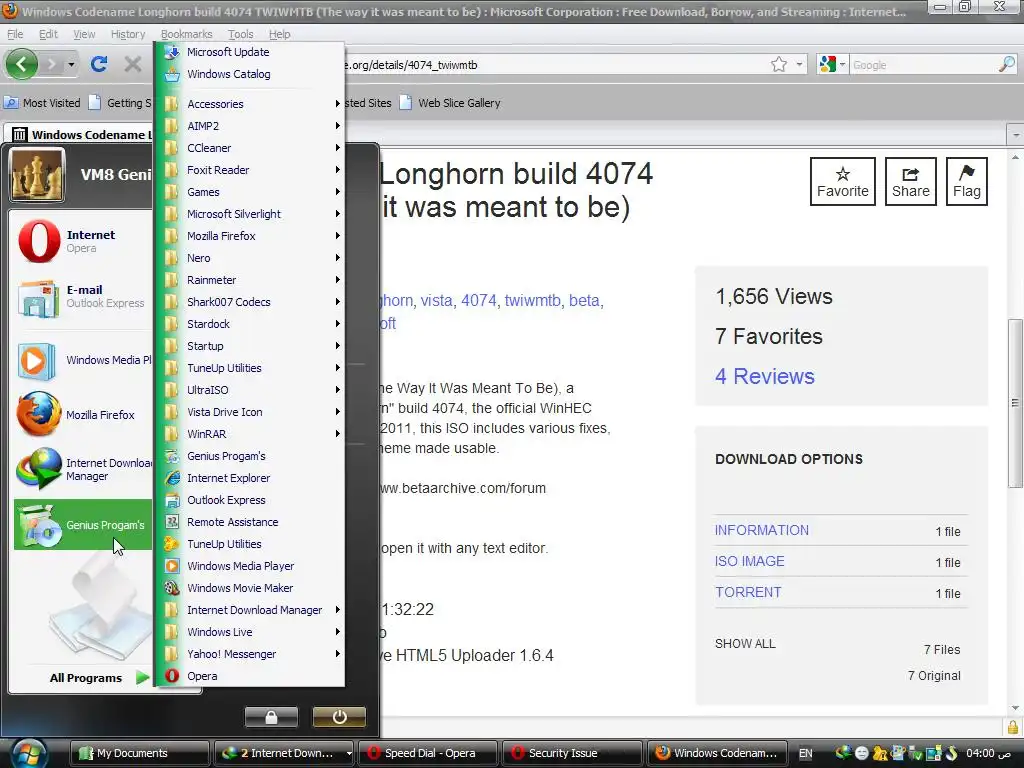Screen dimensions: 1024x768
Task: Click the Firefox reload button
Action: 99,64
